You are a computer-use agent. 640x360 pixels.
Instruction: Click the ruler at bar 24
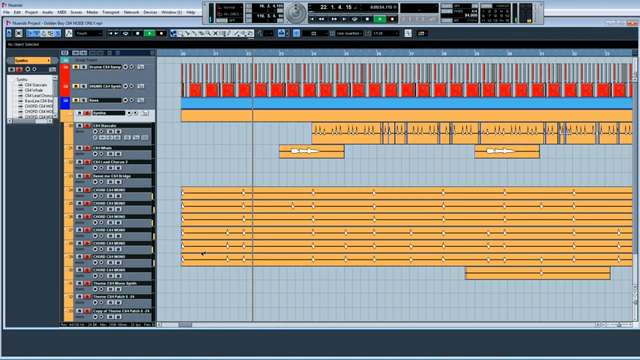(313, 53)
